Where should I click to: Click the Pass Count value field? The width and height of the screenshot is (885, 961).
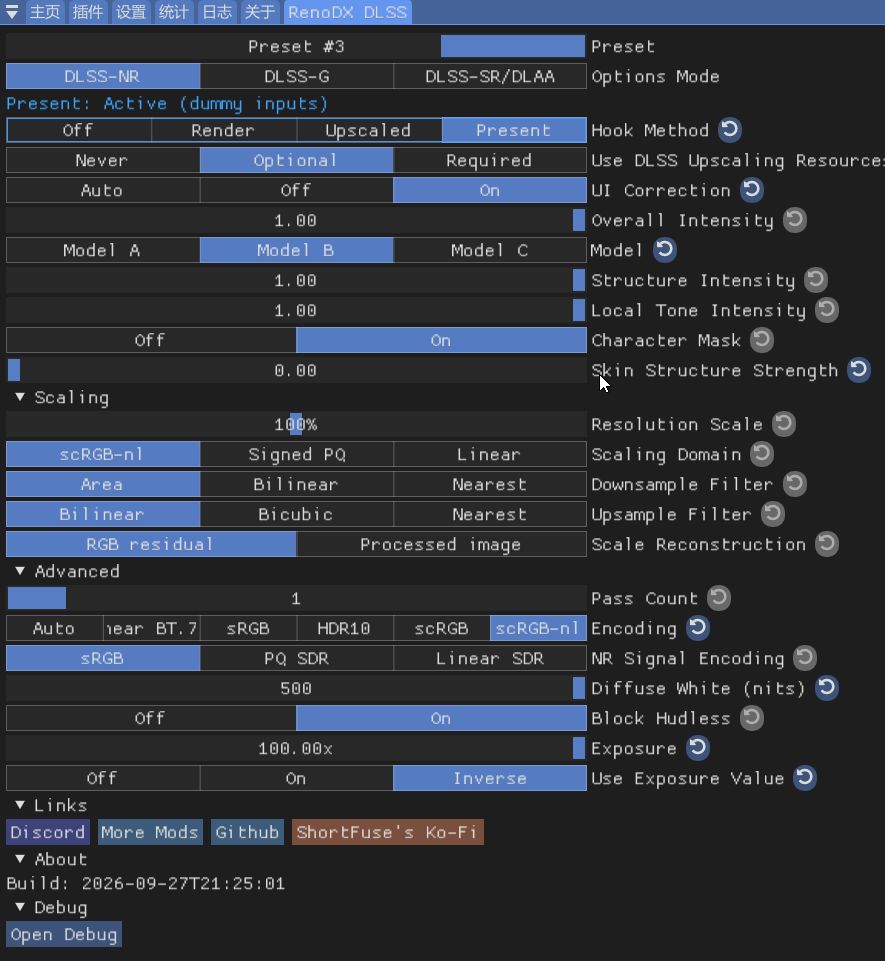(x=296, y=598)
